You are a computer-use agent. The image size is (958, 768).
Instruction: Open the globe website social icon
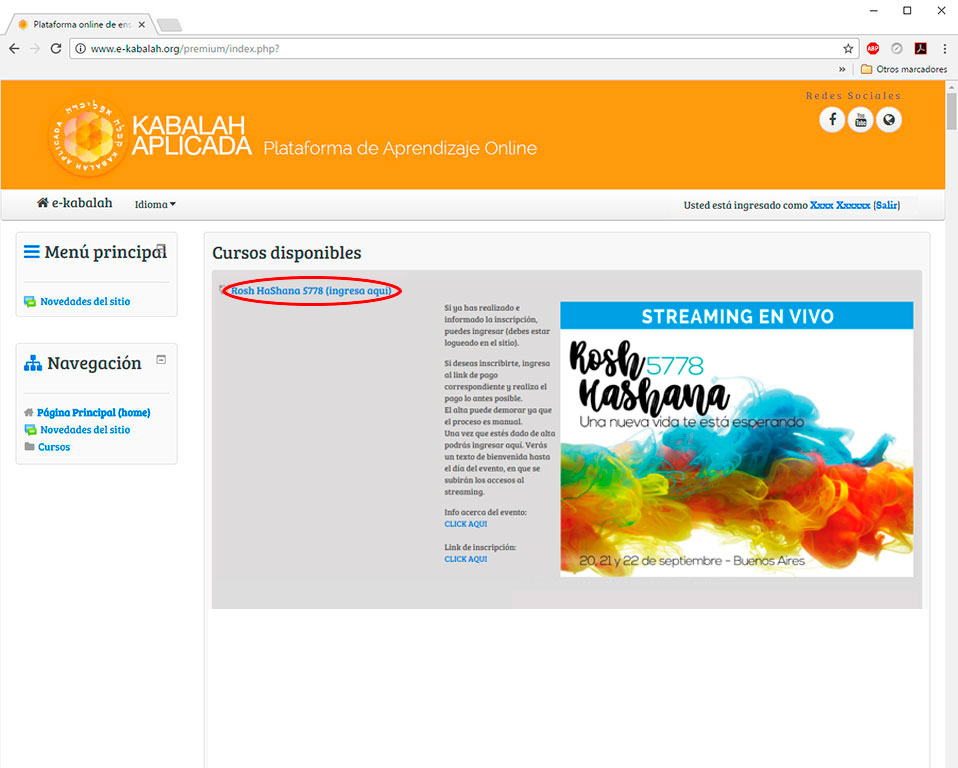pyautogui.click(x=889, y=119)
